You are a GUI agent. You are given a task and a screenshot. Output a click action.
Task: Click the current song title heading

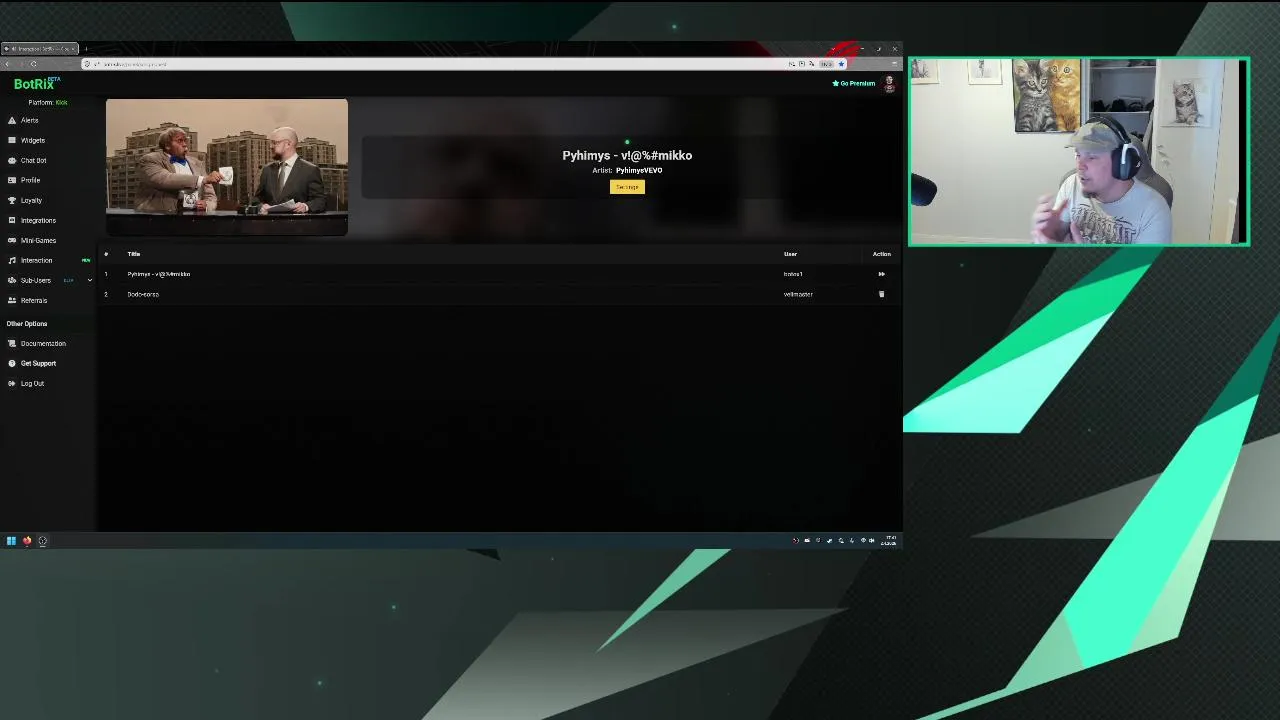pyautogui.click(x=627, y=155)
